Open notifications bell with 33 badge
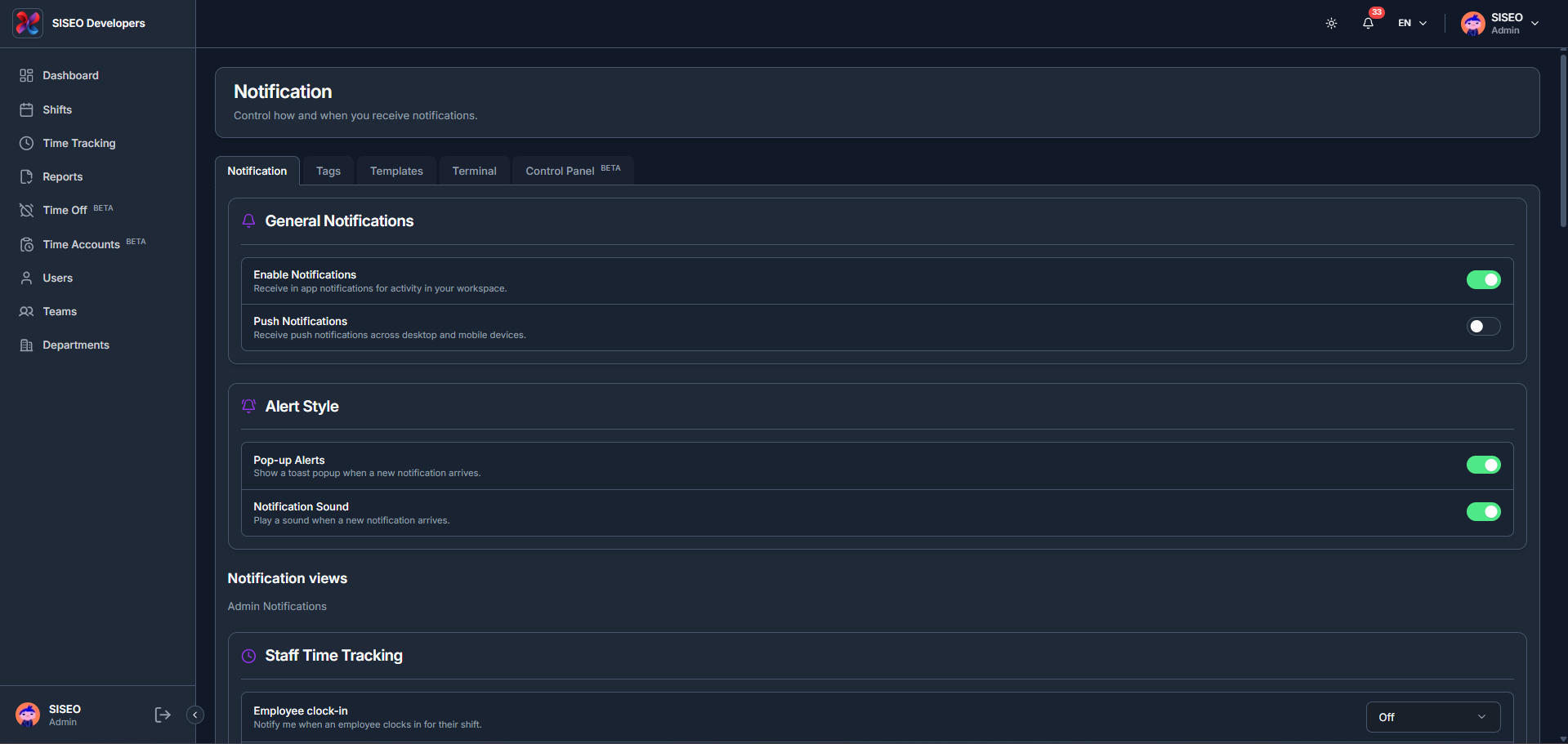The image size is (1568, 744). [x=1369, y=21]
